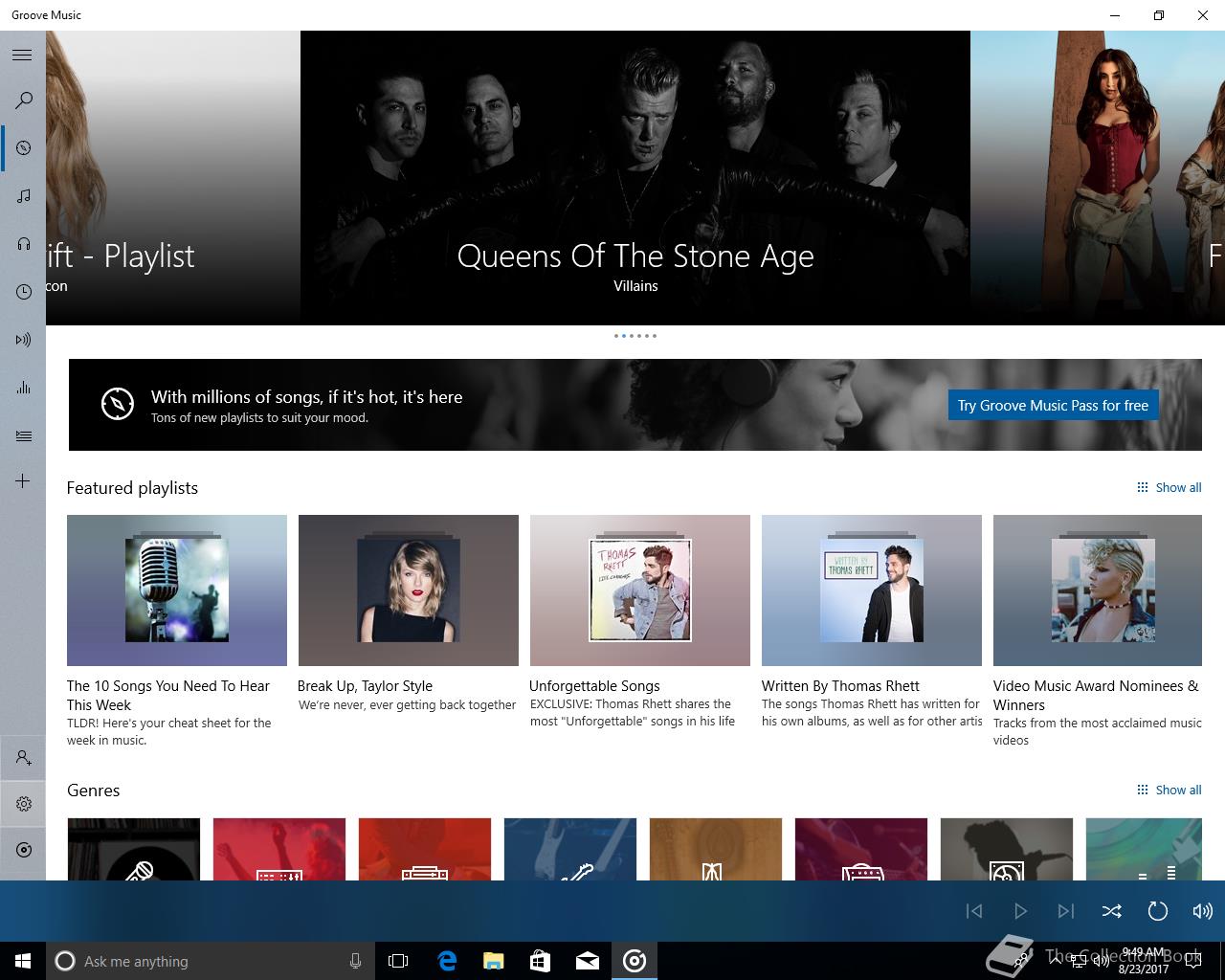
Task: Create new playlist with plus icon
Action: pos(23,480)
